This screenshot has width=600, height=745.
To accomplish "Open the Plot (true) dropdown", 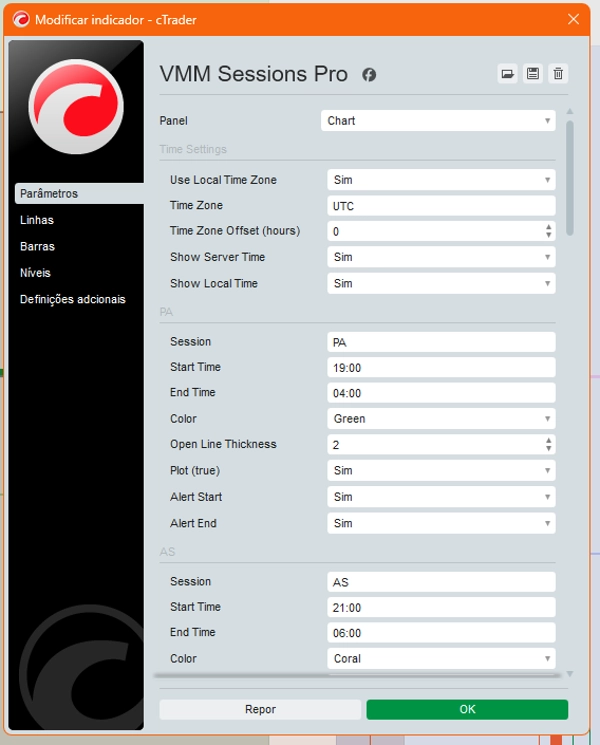I will point(441,470).
